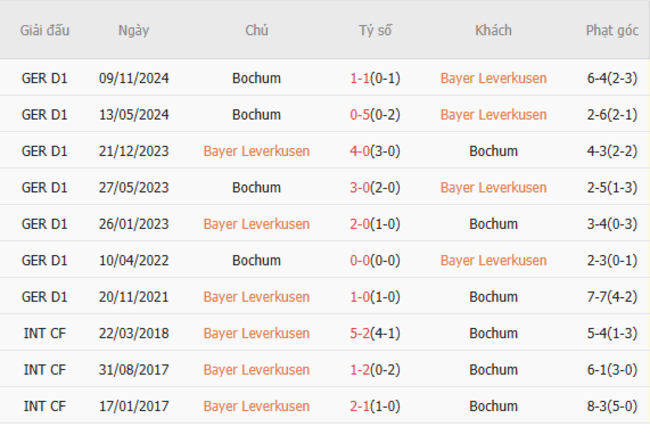
Task: Click the "Giải đấu" column header
Action: pos(45,30)
